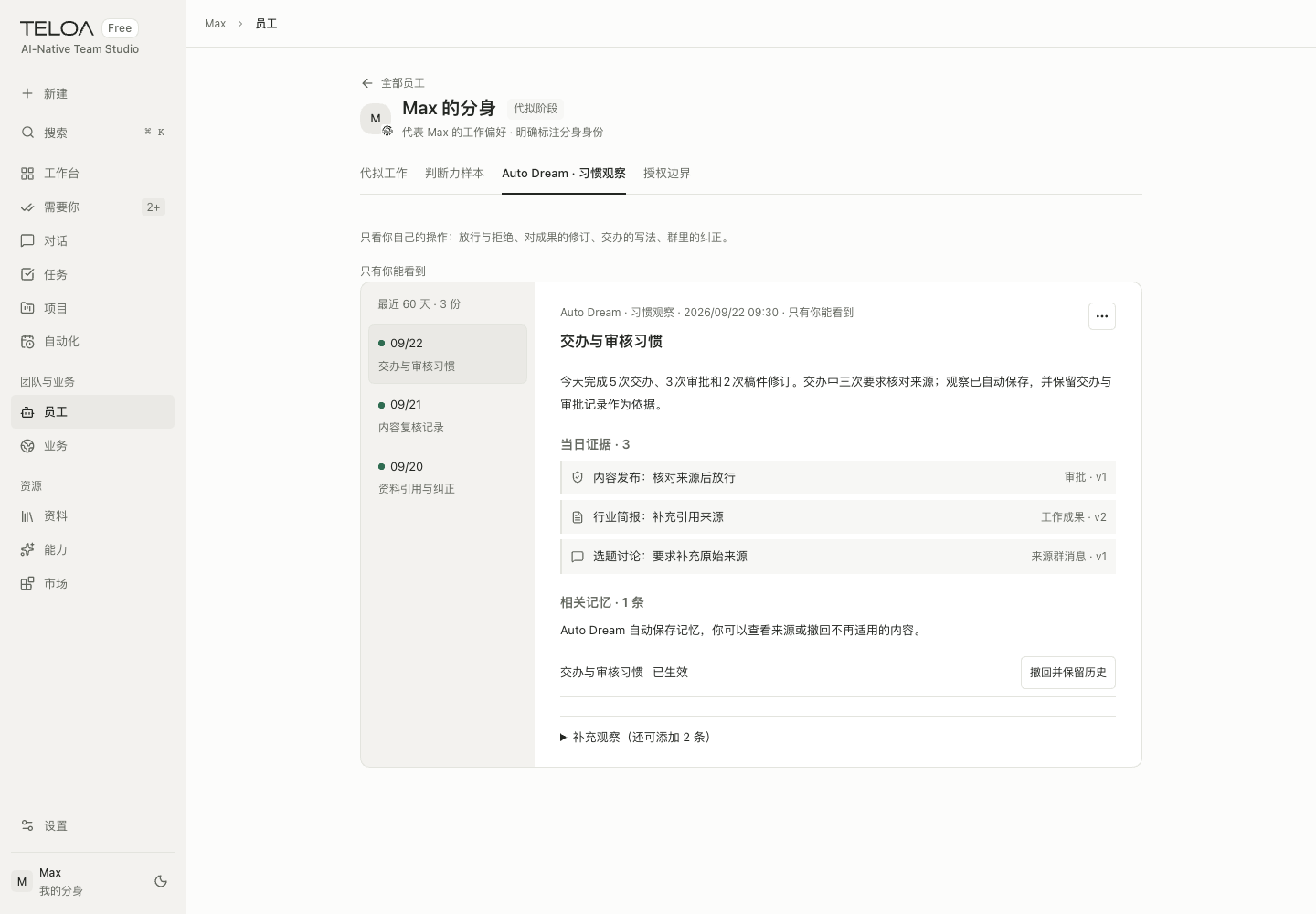Click 已生效 status text
This screenshot has width=1316, height=914.
click(x=670, y=672)
